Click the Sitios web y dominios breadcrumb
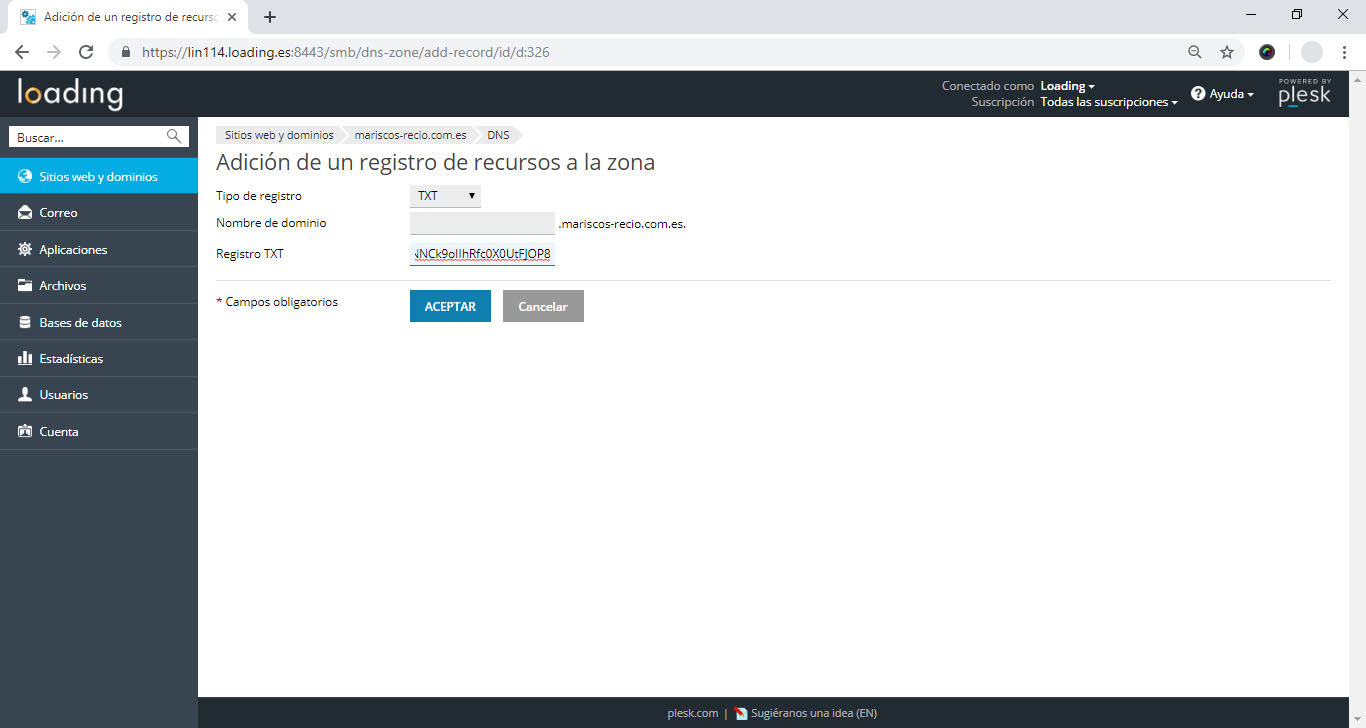The image size is (1366, 728). pos(279,135)
